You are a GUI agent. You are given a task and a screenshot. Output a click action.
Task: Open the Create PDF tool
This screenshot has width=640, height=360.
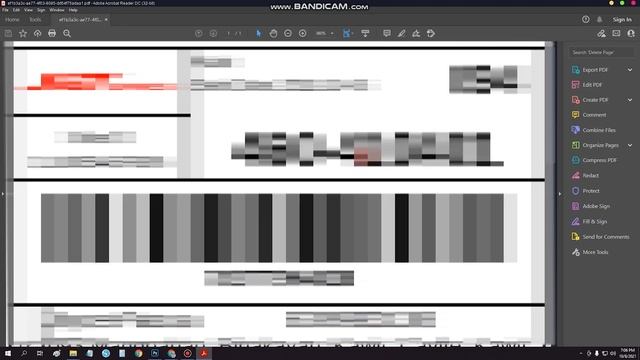595,100
